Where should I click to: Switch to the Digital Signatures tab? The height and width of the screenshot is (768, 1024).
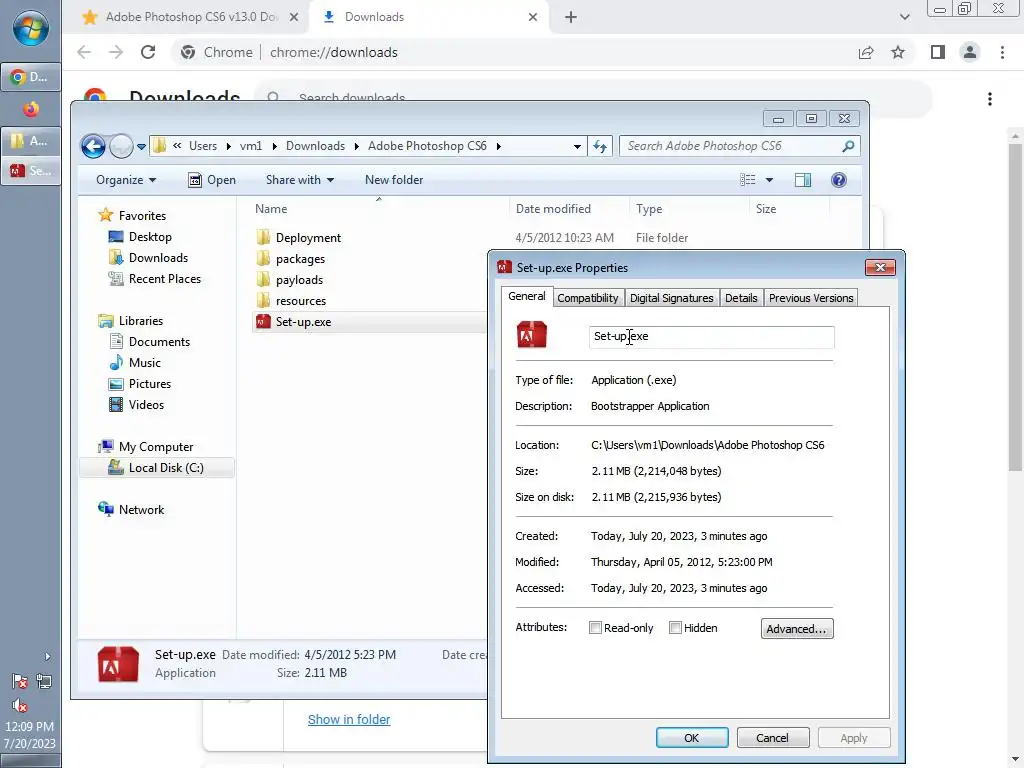click(x=671, y=298)
